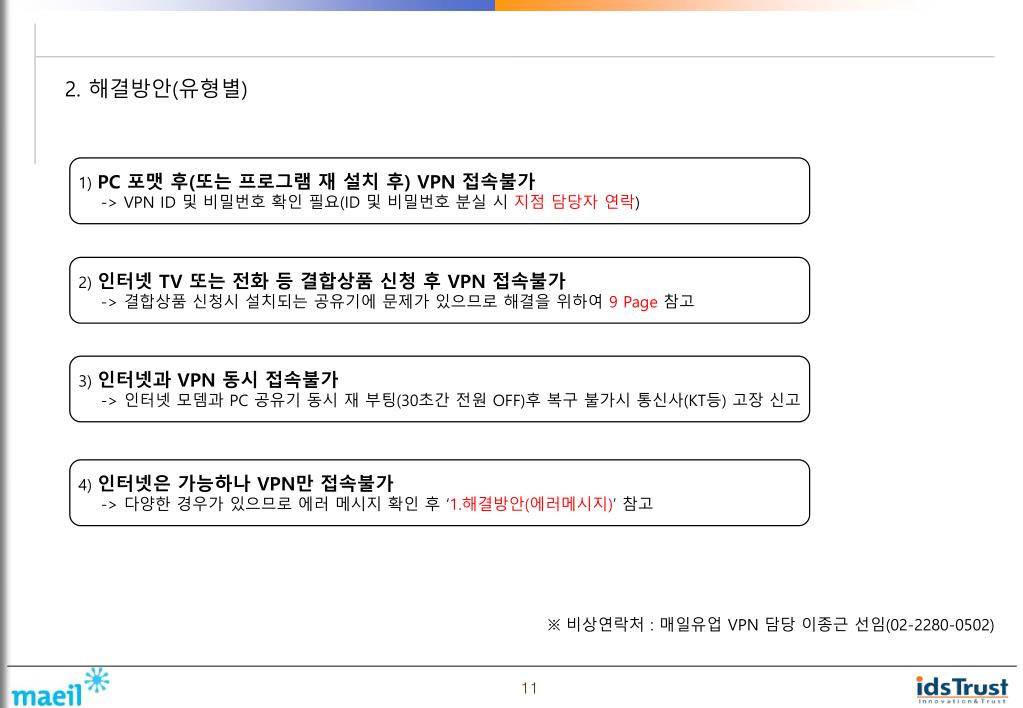
Task: Click the page number '11'
Action: (529, 688)
